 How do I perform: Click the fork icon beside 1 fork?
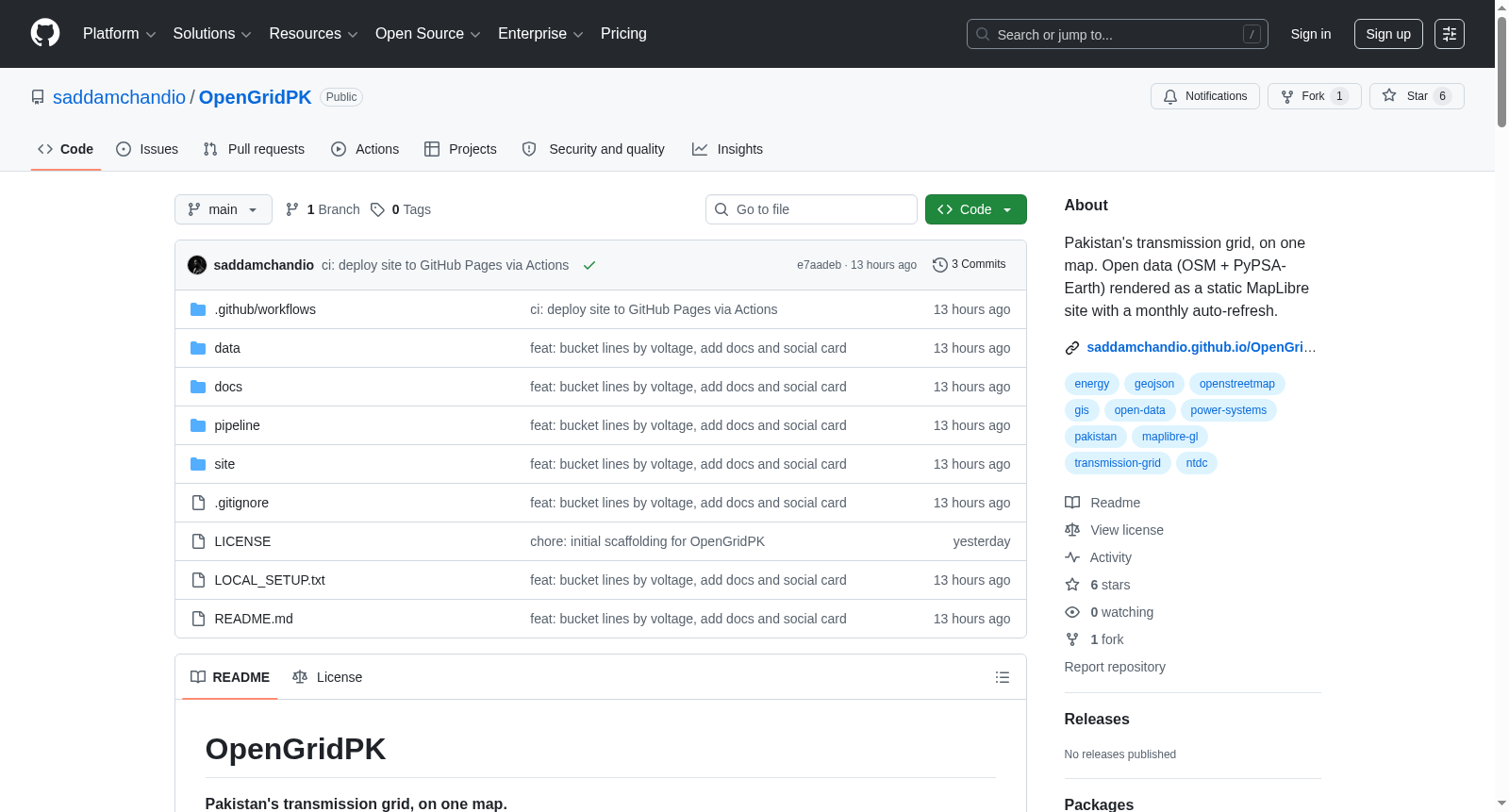[1072, 639]
